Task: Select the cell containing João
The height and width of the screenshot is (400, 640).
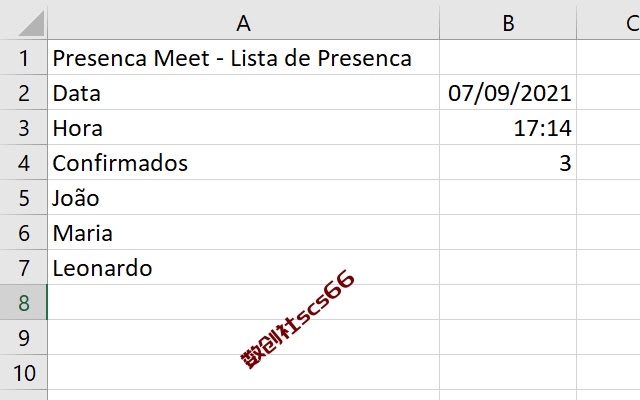Action: tap(243, 197)
